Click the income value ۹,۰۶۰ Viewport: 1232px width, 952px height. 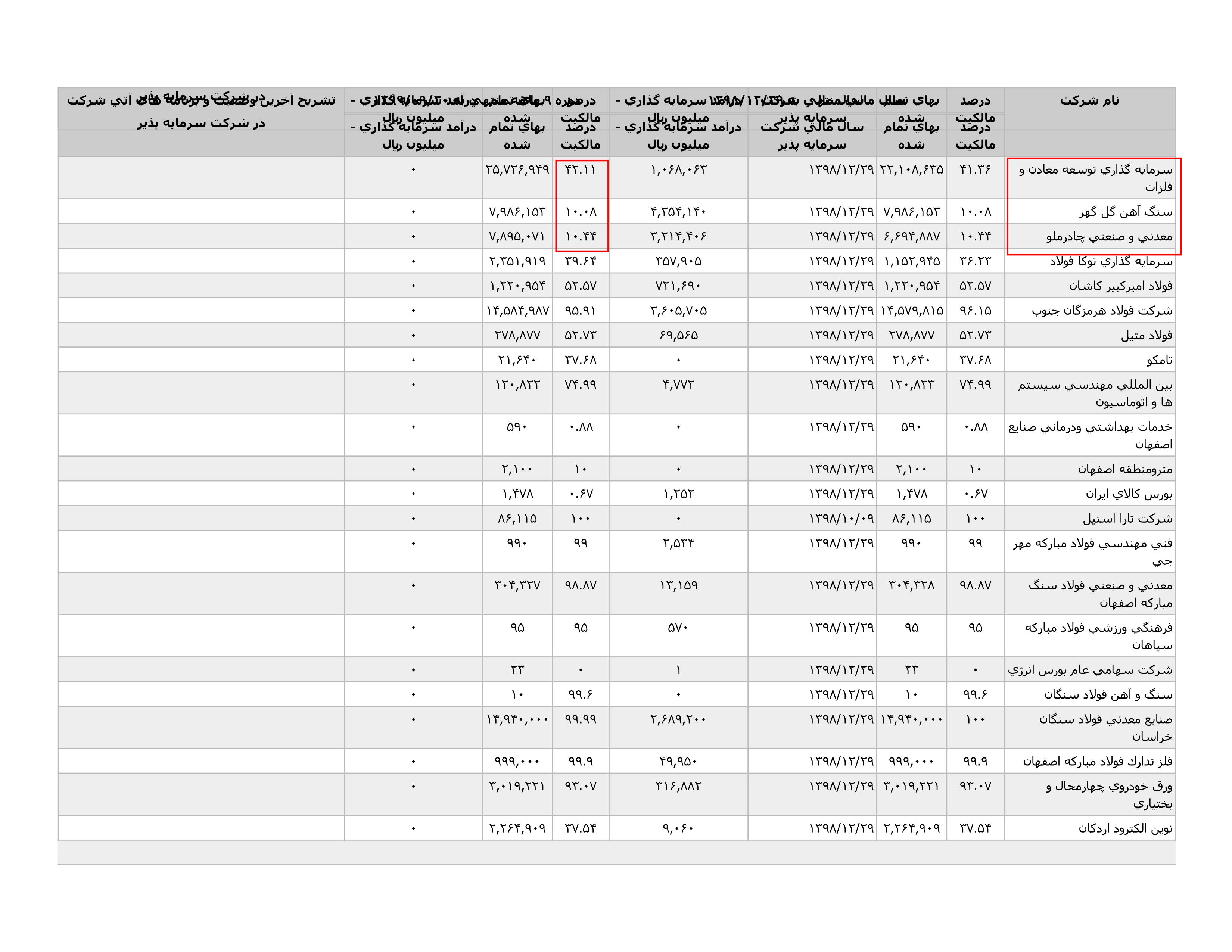(x=679, y=829)
